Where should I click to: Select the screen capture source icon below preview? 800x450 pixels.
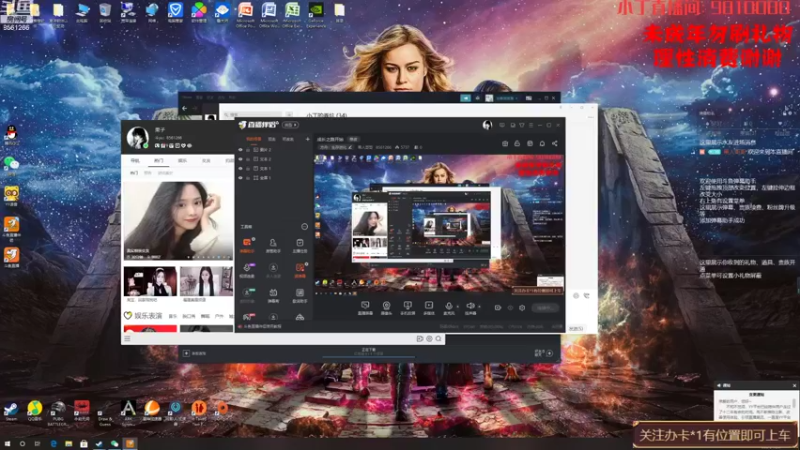click(x=365, y=307)
